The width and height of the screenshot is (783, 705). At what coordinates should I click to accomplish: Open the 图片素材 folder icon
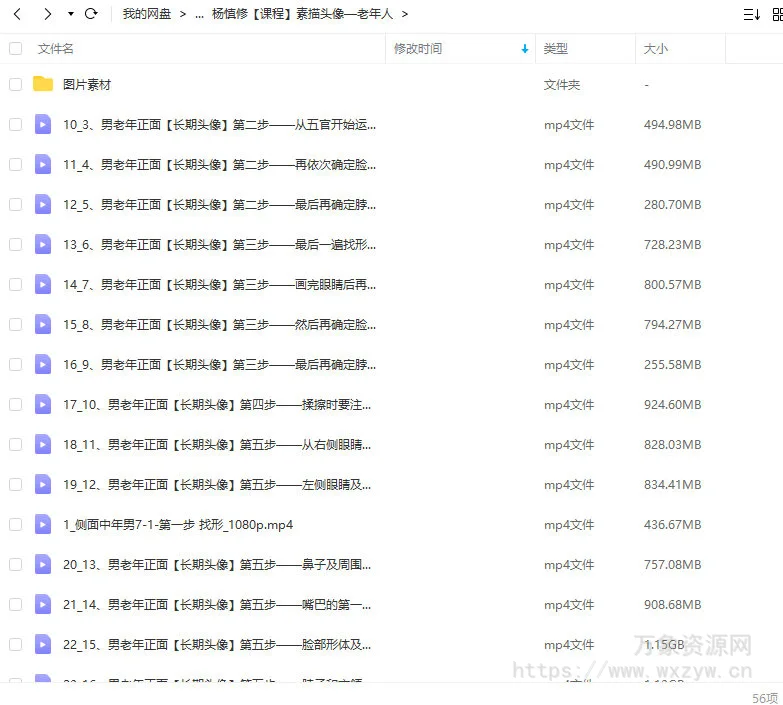coord(43,84)
